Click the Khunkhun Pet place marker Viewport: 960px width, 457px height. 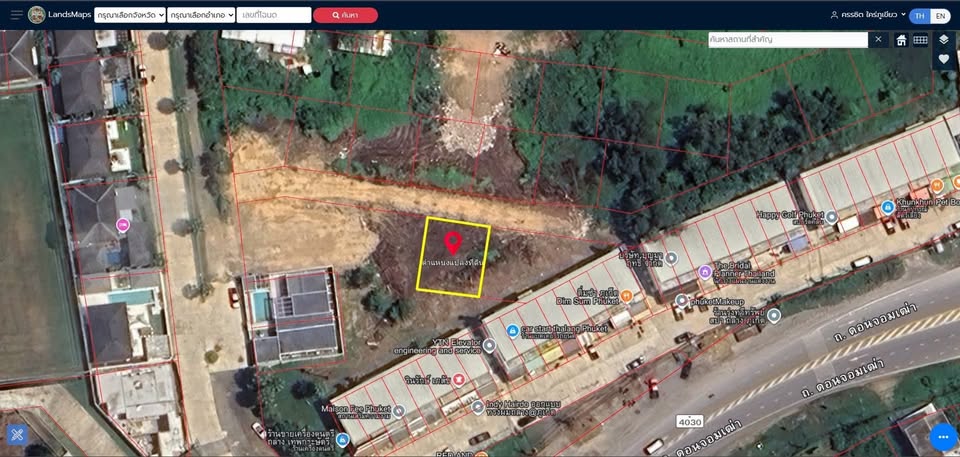[x=887, y=207]
